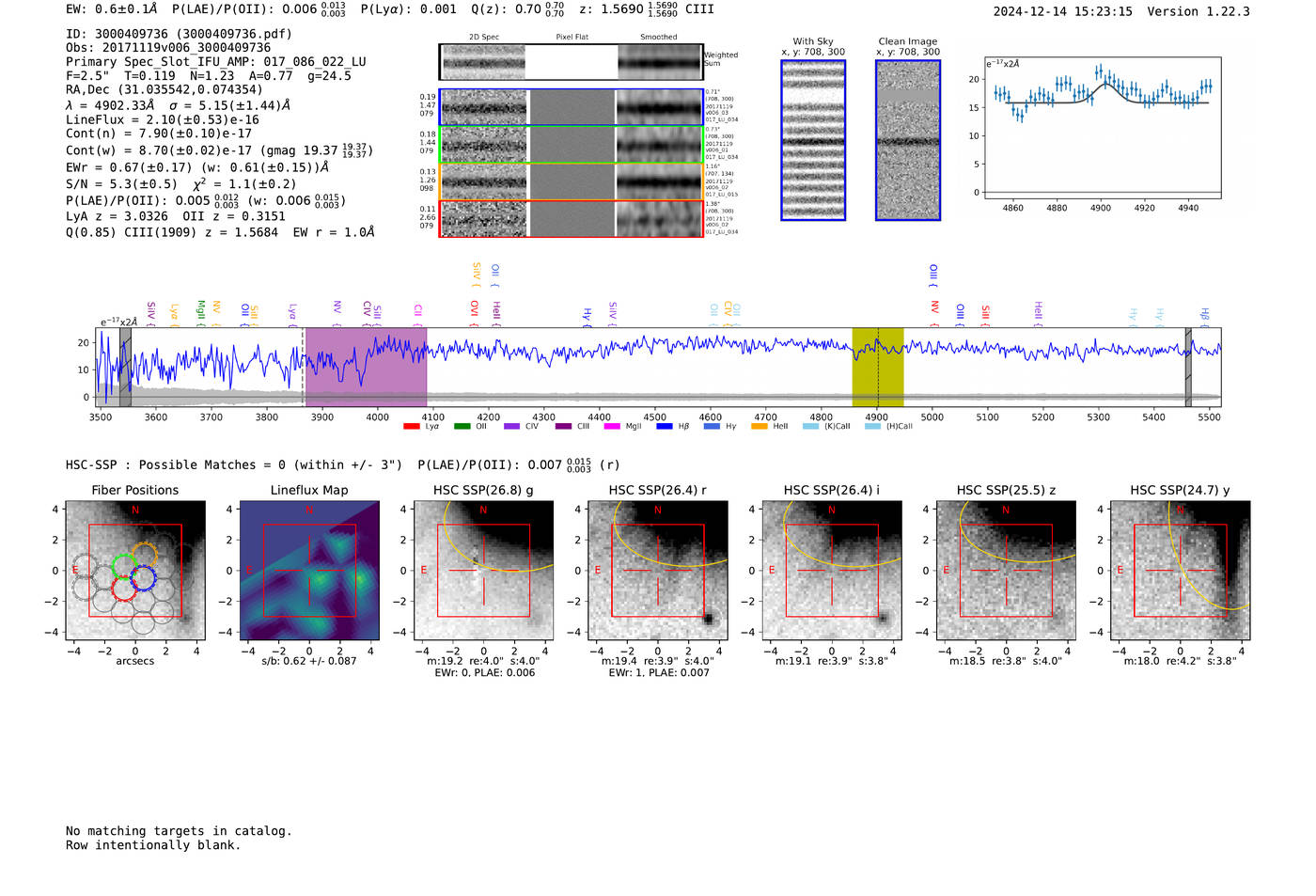Image resolution: width=1316 pixels, height=896 pixels.
Task: Select the green-bordered 2D fiber spectrum row
Action: 572,145
